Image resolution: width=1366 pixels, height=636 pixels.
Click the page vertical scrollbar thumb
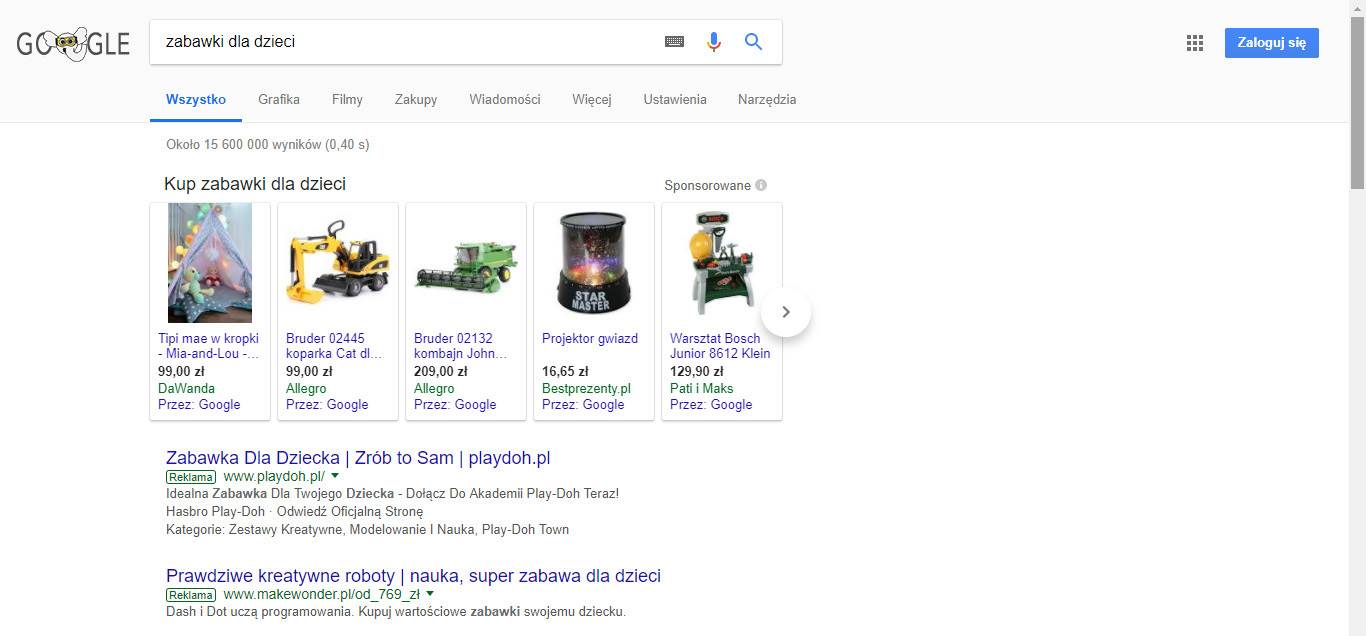pos(1357,102)
